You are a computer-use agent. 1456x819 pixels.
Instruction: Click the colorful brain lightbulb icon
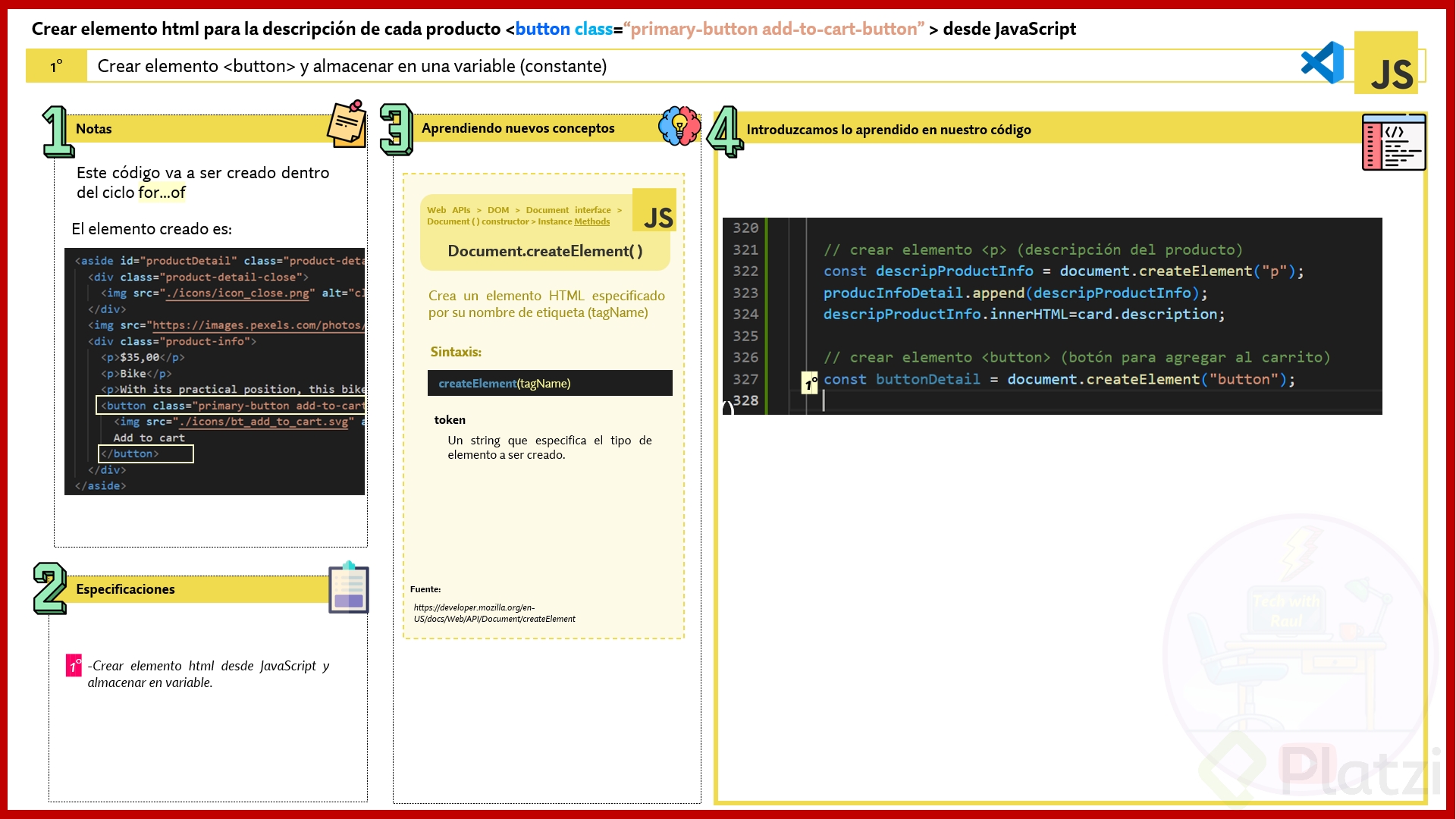(x=679, y=126)
